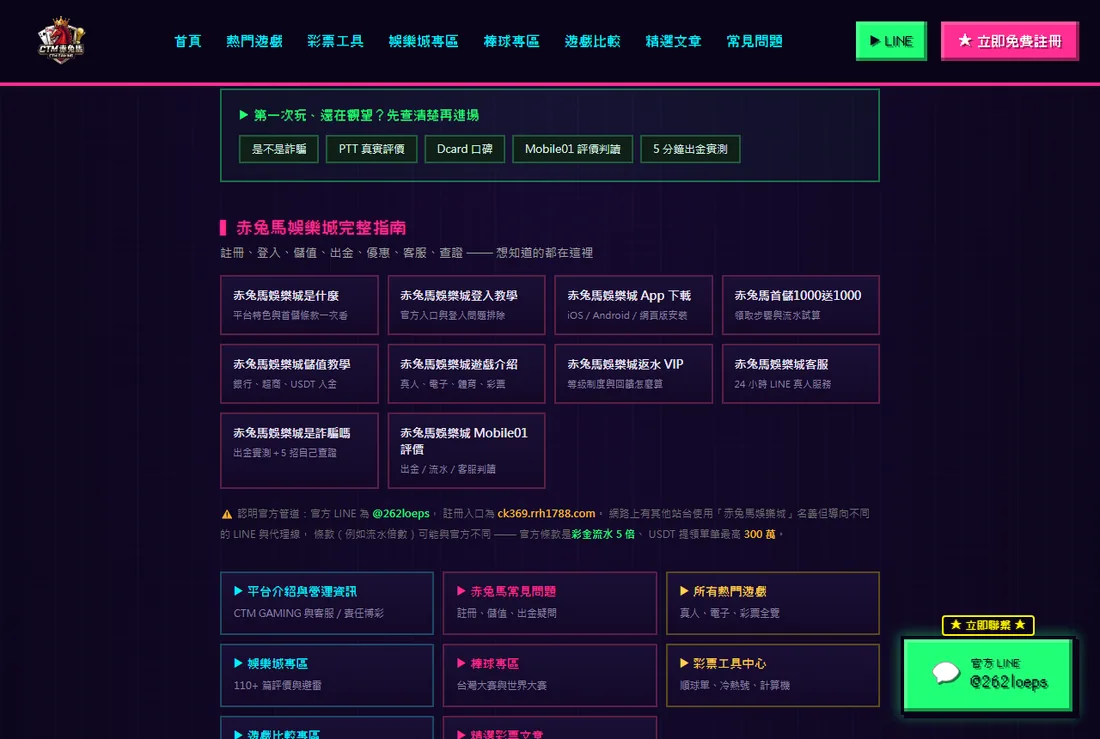Go to 娛樂城專區 in navigation bar
The image size is (1100, 739).
[424, 41]
